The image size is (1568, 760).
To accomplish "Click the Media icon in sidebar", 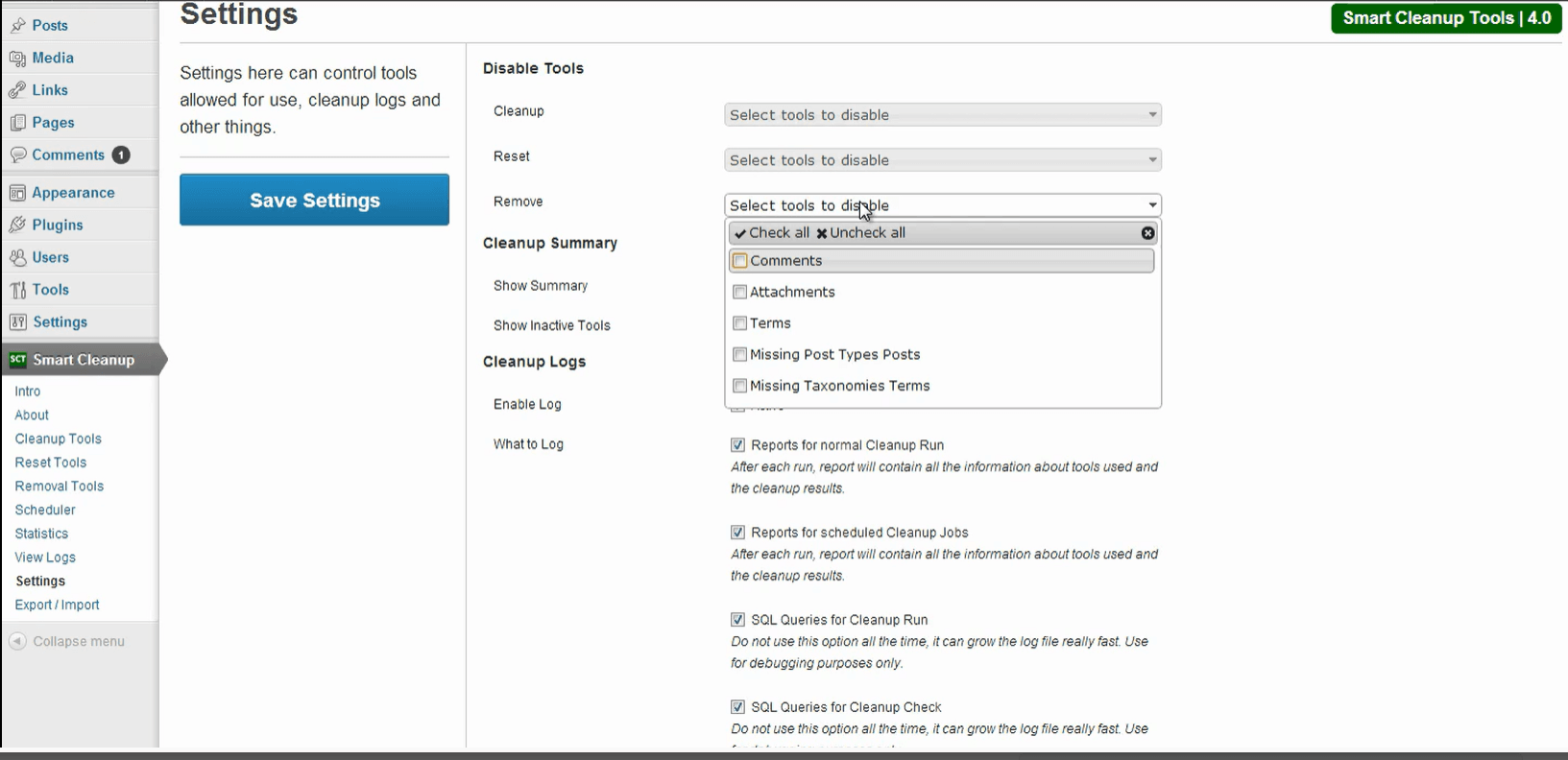I will pyautogui.click(x=17, y=59).
